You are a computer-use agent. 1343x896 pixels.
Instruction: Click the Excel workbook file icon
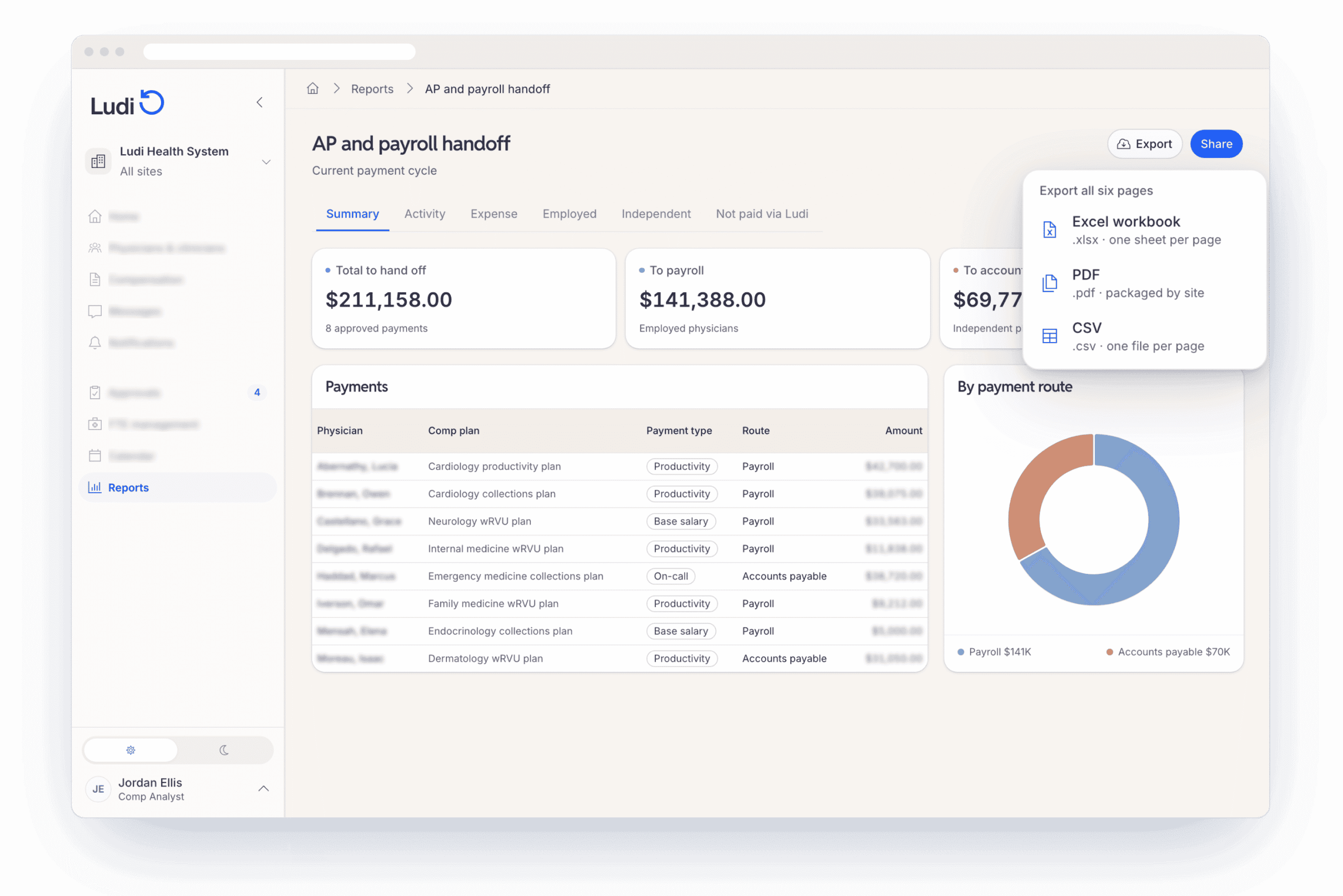click(x=1049, y=230)
